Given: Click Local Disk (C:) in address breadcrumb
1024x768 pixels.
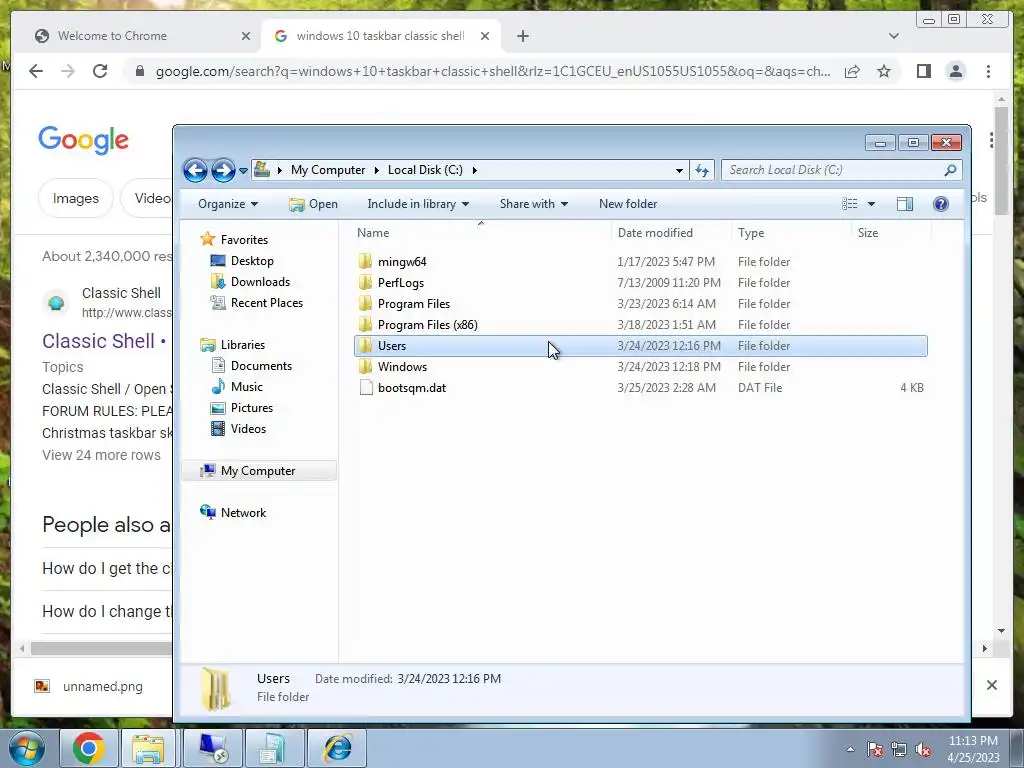Looking at the screenshot, I should point(425,170).
